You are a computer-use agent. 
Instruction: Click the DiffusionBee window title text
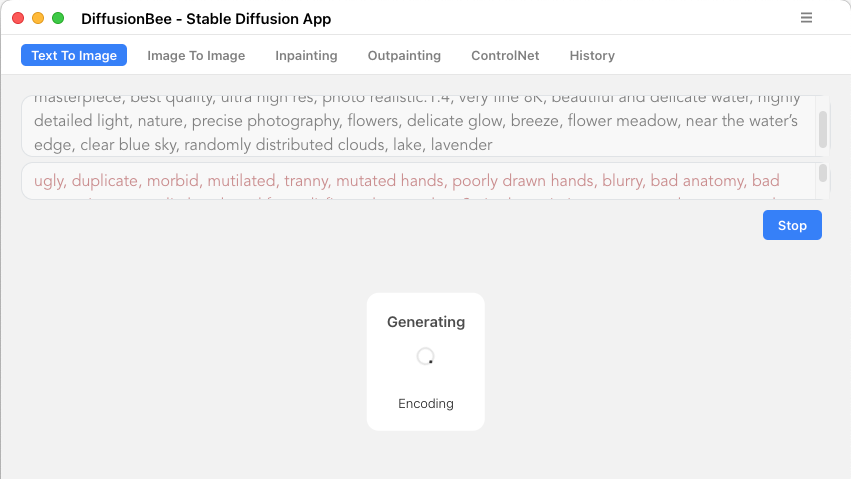coord(206,18)
